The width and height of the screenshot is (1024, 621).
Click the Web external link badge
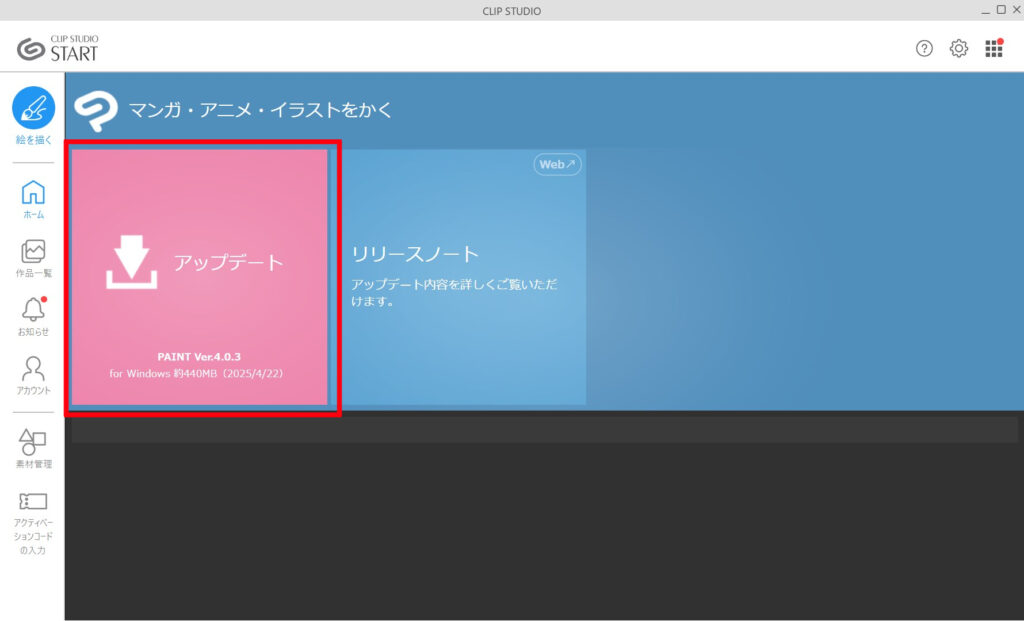point(557,165)
